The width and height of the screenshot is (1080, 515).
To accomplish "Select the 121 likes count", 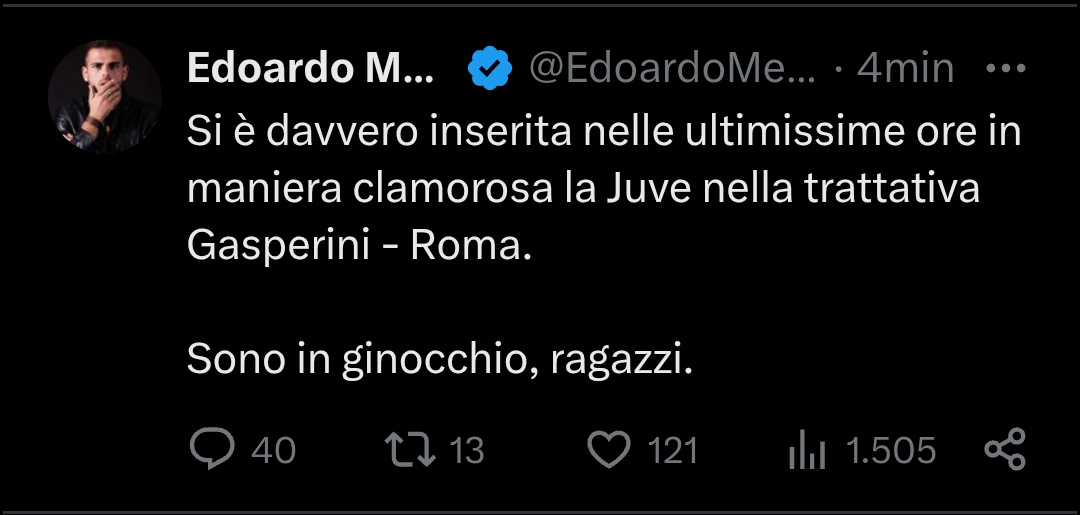I will point(673,450).
